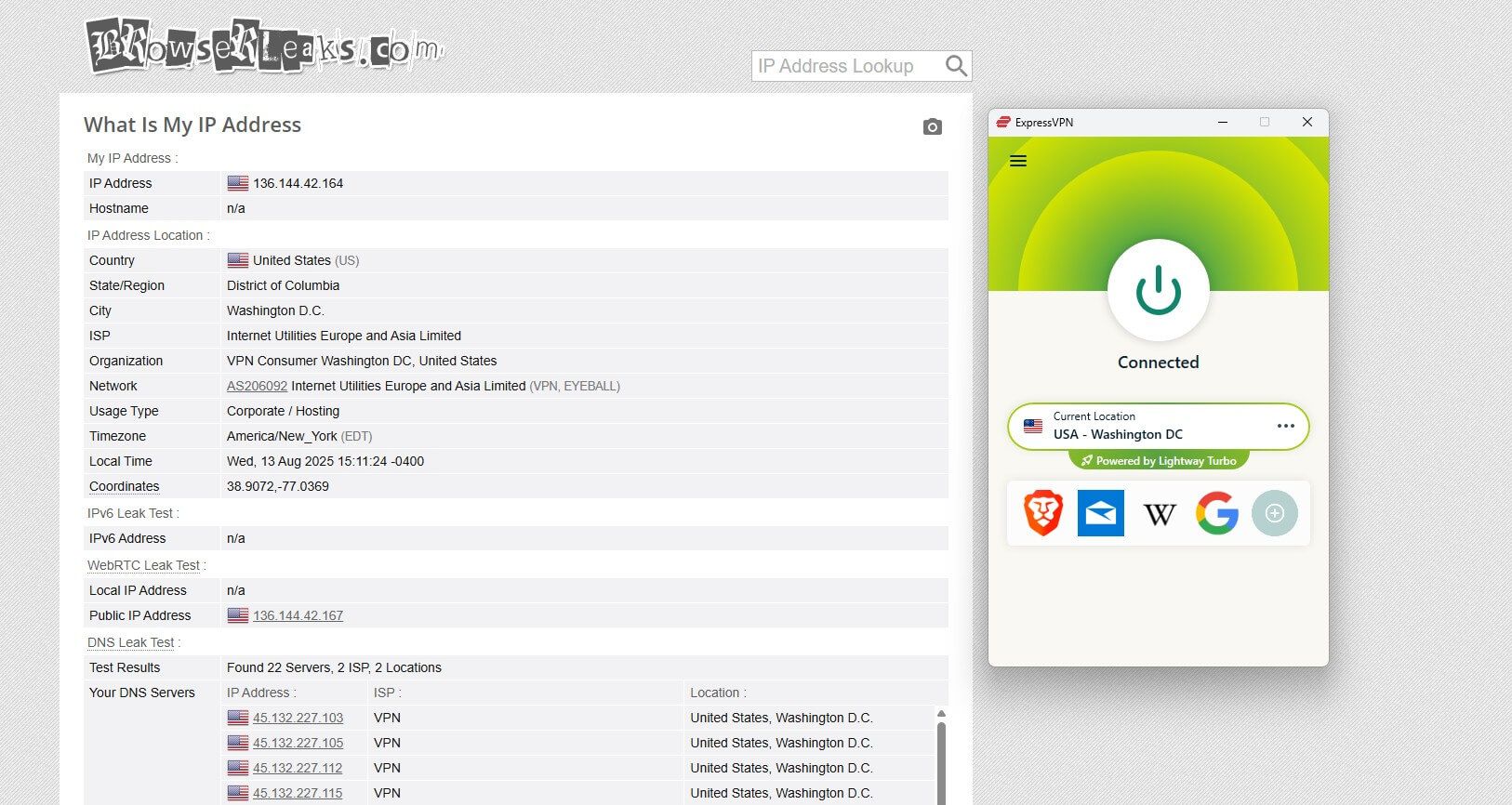Open location options three-dots menu
This screenshot has width=1512, height=805.
[1286, 426]
